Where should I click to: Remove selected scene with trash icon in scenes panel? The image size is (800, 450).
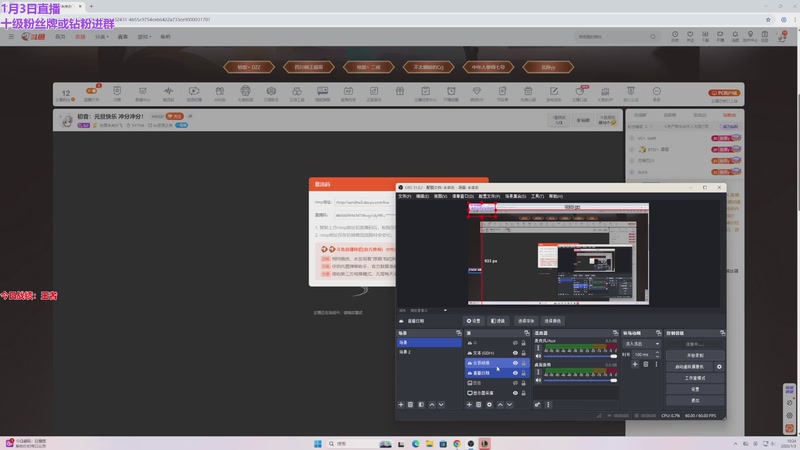[410, 405]
